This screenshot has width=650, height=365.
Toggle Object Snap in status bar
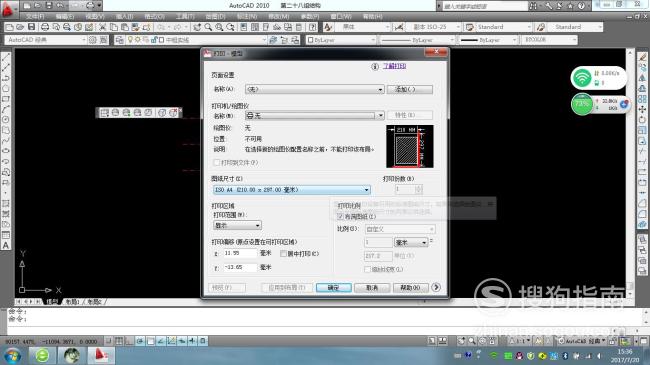click(x=150, y=341)
